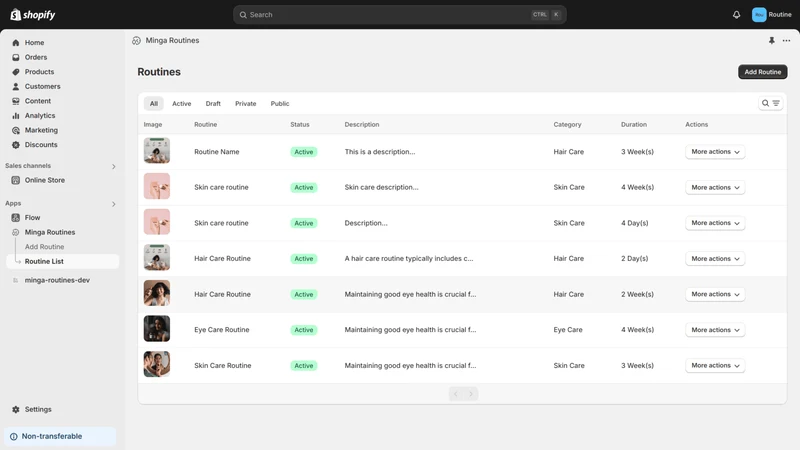The width and height of the screenshot is (800, 450).
Task: Open Routine List in sidebar
Action: pyautogui.click(x=63, y=261)
